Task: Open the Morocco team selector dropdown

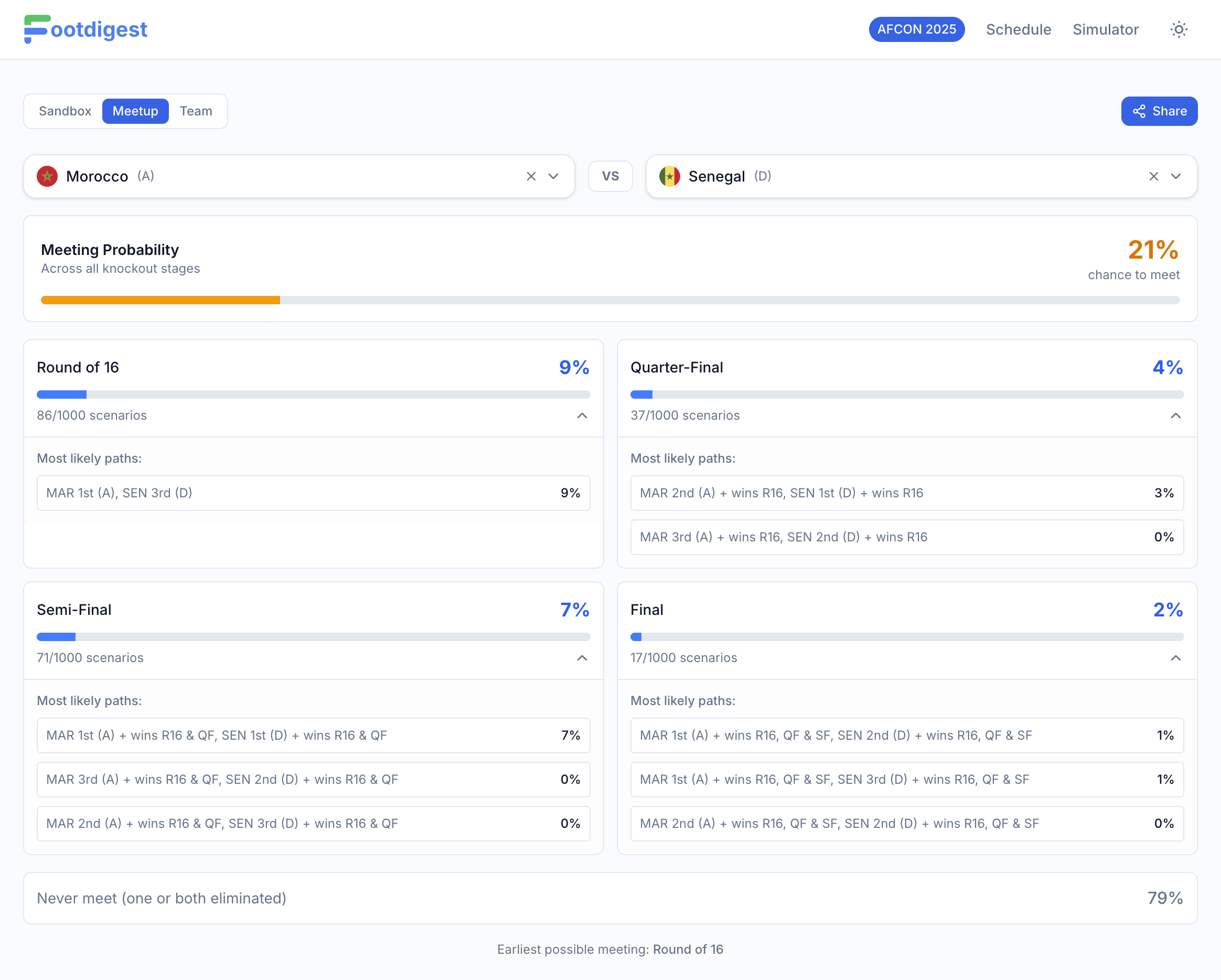Action: tap(553, 176)
